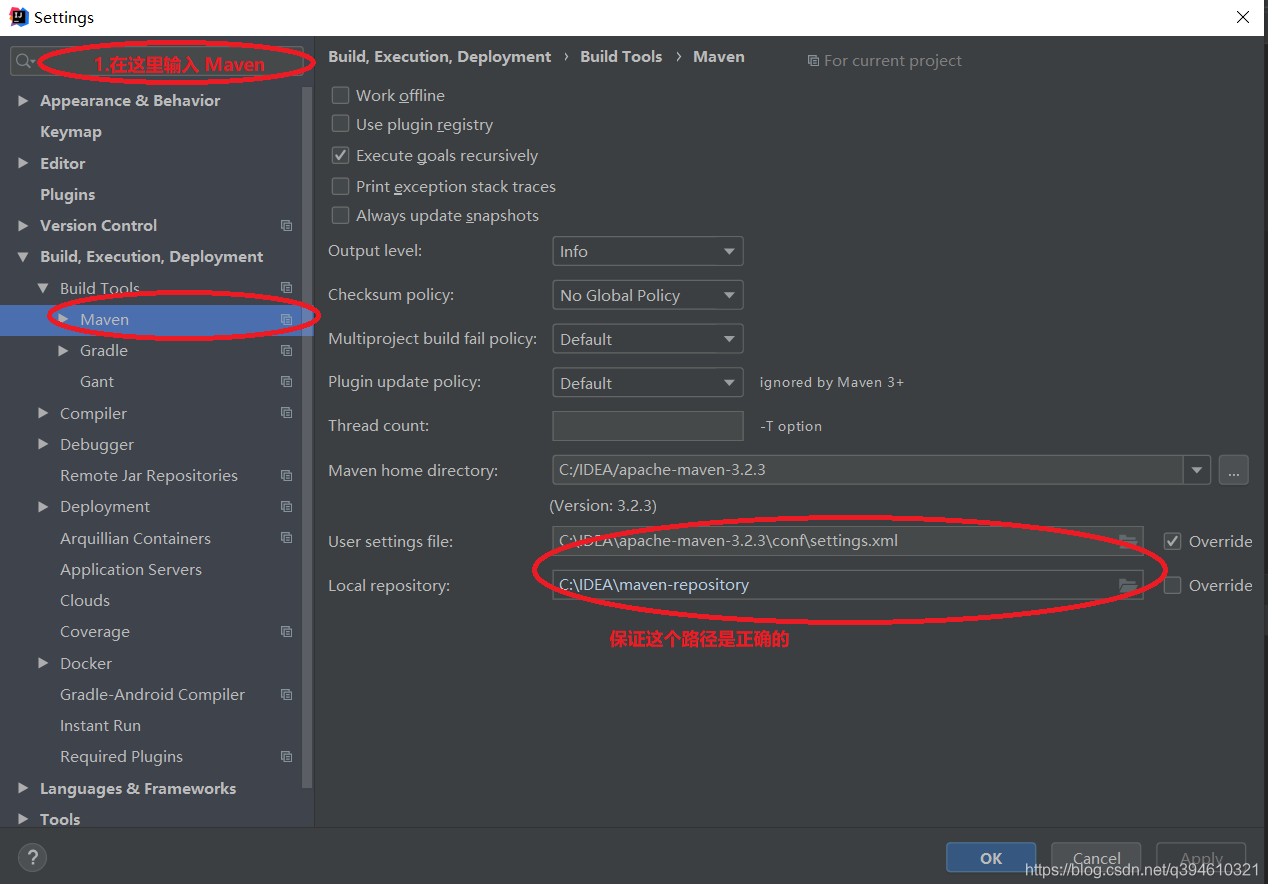The image size is (1268, 889).
Task: Uncheck Execute goals recursively
Action: [340, 155]
